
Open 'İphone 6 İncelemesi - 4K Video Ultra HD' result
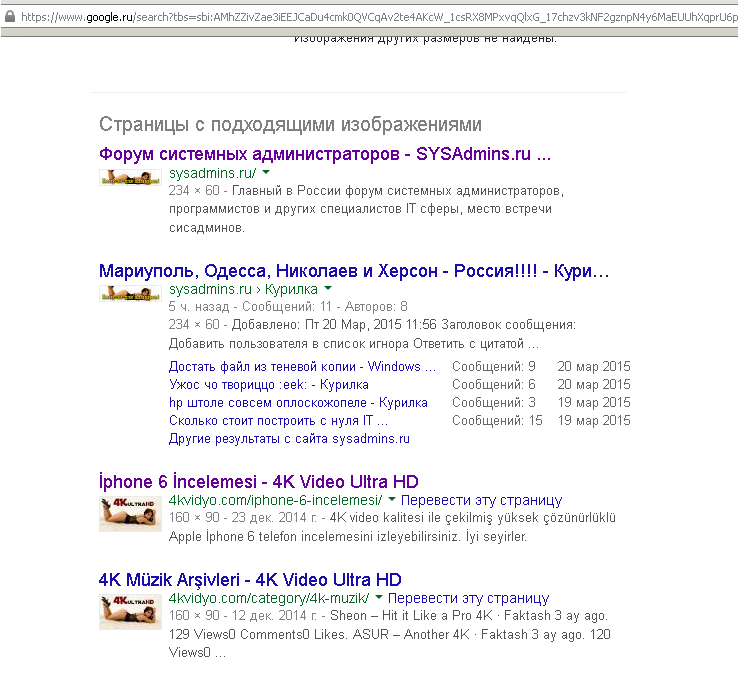click(258, 482)
